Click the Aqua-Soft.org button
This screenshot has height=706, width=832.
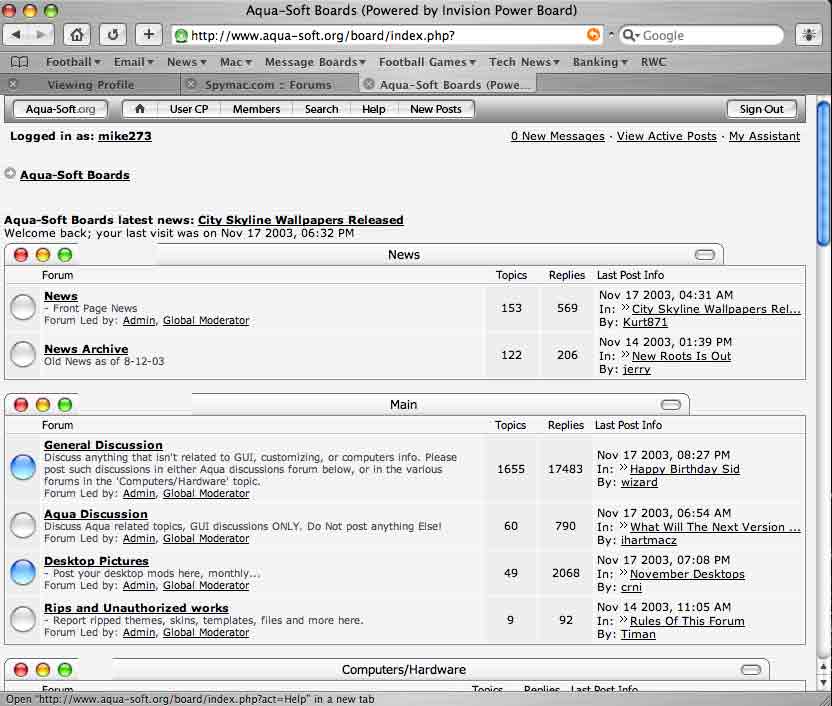(x=60, y=109)
